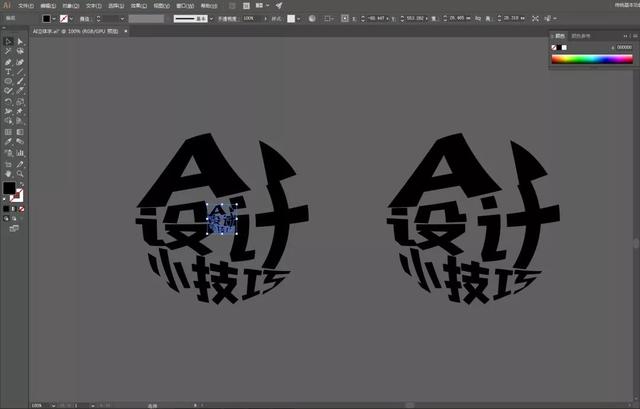The height and width of the screenshot is (409, 640).
Task: Select the Column Graph tool
Action: point(20,153)
